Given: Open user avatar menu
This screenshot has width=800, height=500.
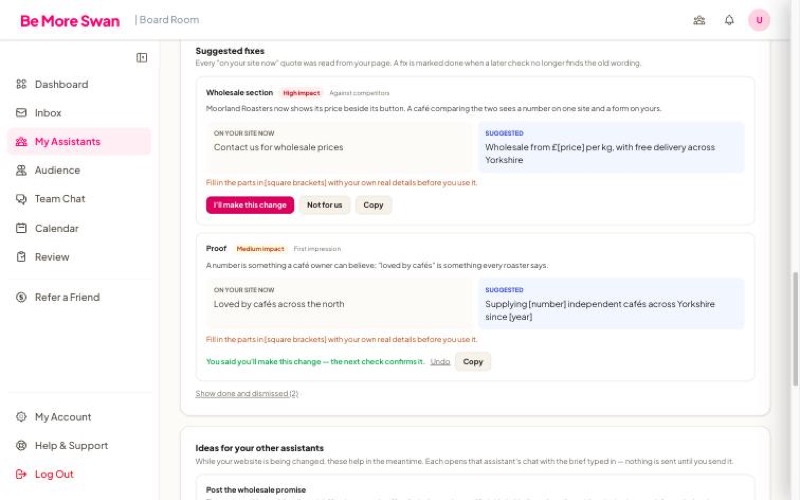Looking at the screenshot, I should click(759, 20).
